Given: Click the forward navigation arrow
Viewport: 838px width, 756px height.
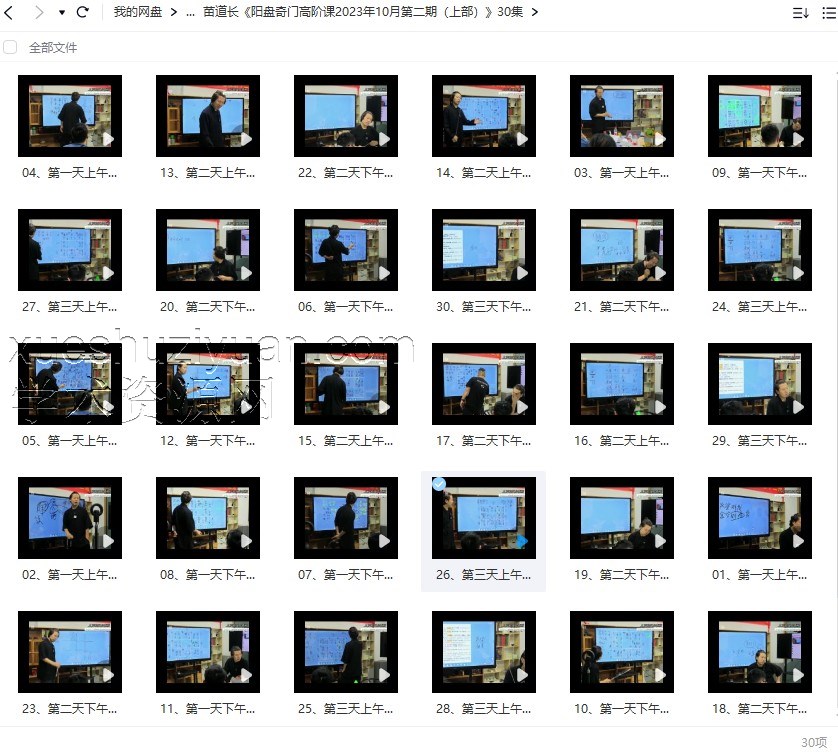Looking at the screenshot, I should coord(39,12).
